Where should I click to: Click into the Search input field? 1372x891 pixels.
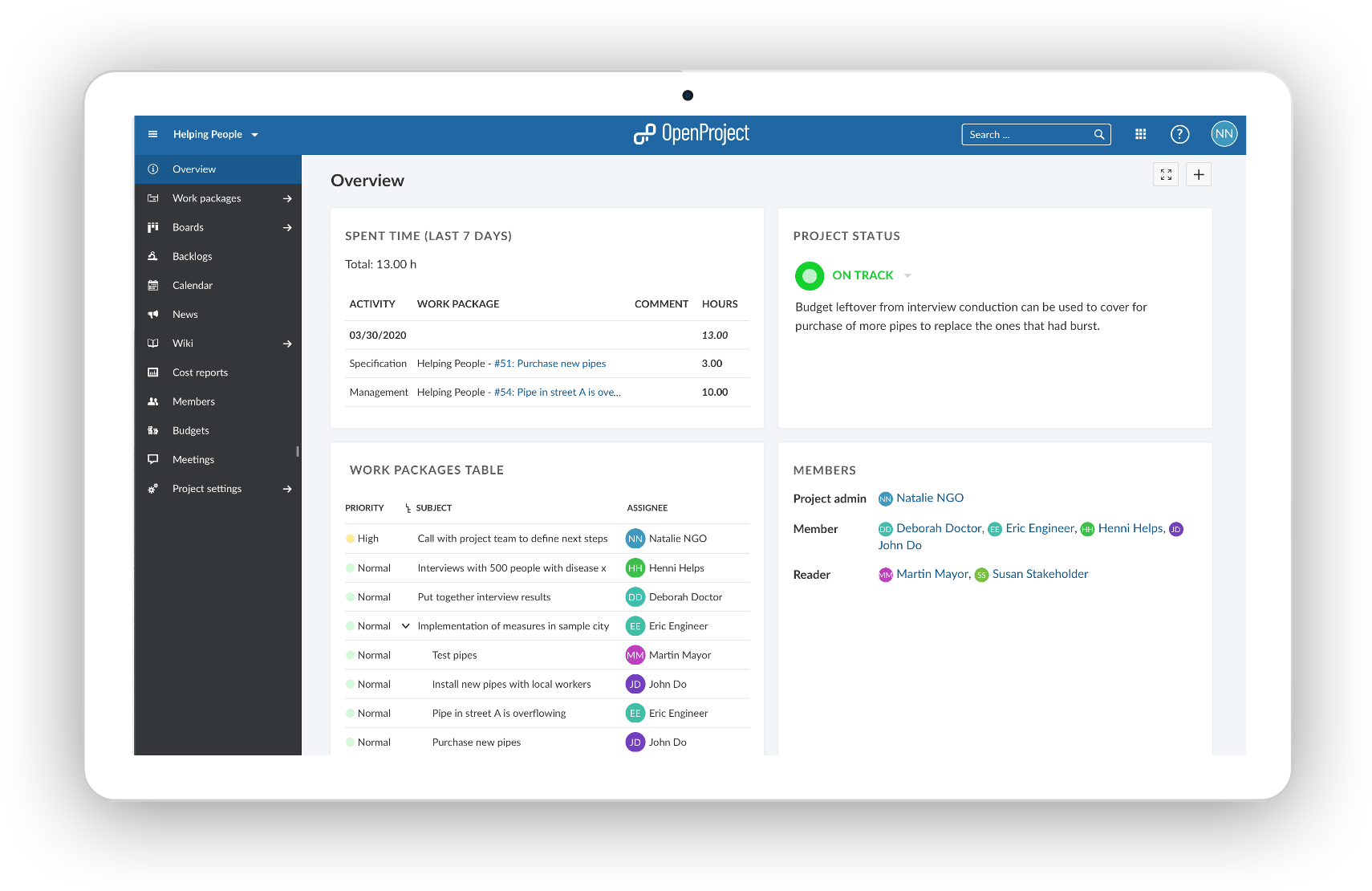click(x=1027, y=135)
